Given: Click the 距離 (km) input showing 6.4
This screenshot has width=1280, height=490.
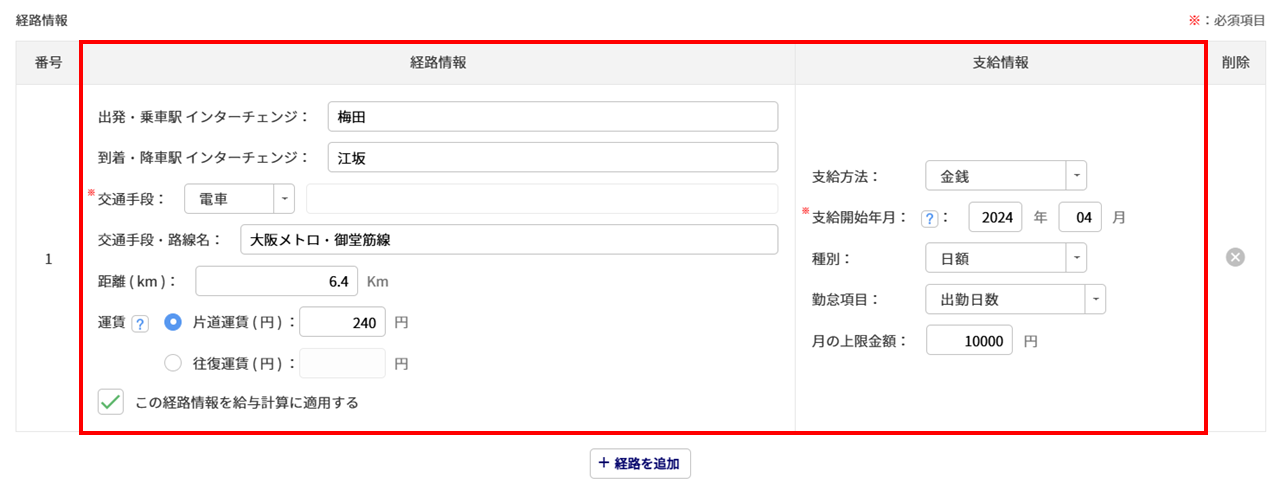Looking at the screenshot, I should [276, 281].
